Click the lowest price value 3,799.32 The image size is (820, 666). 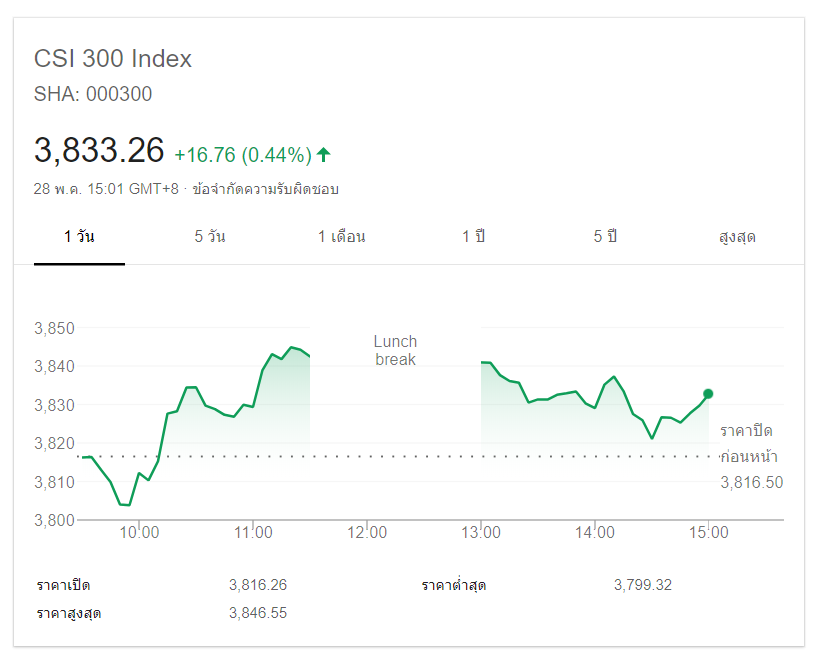click(643, 585)
